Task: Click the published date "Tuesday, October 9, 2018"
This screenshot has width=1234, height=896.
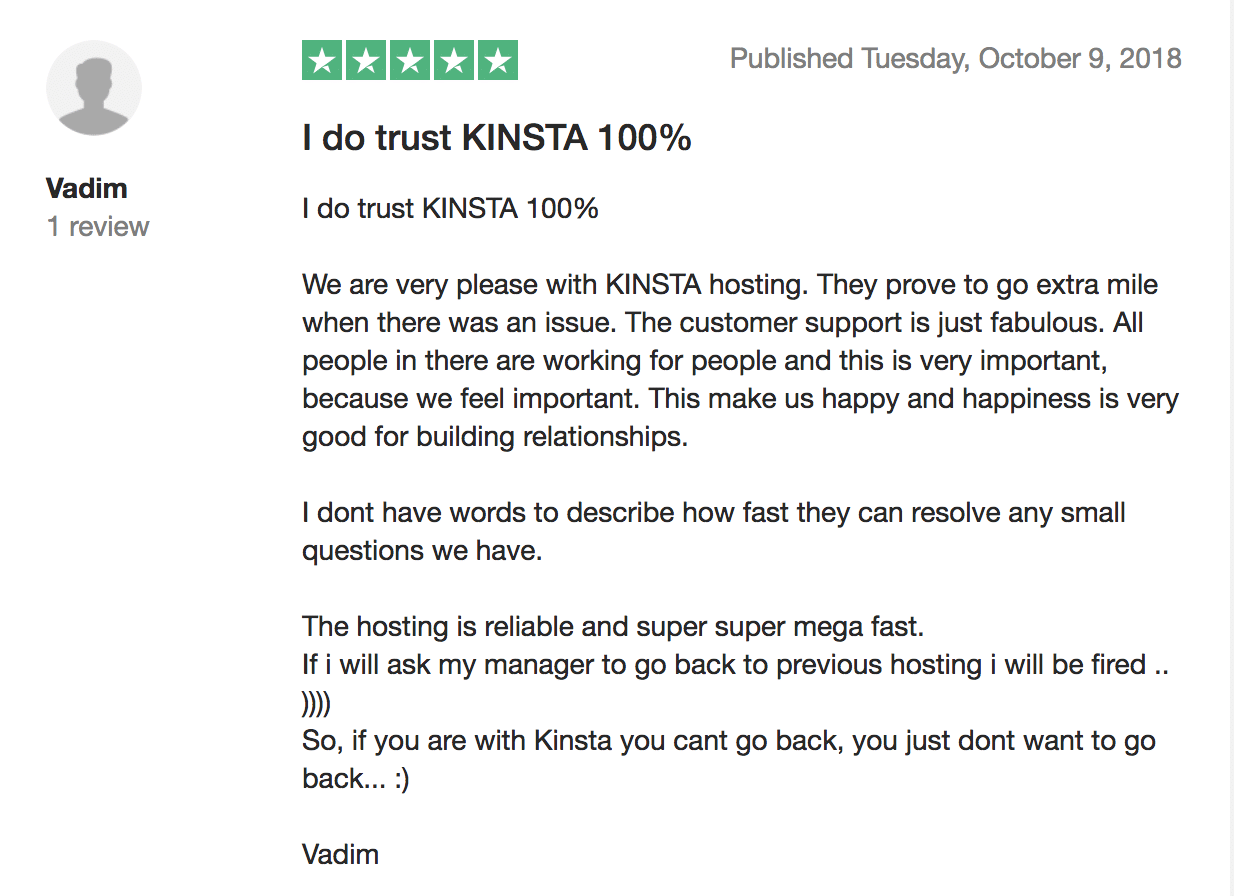Action: pos(1021,58)
